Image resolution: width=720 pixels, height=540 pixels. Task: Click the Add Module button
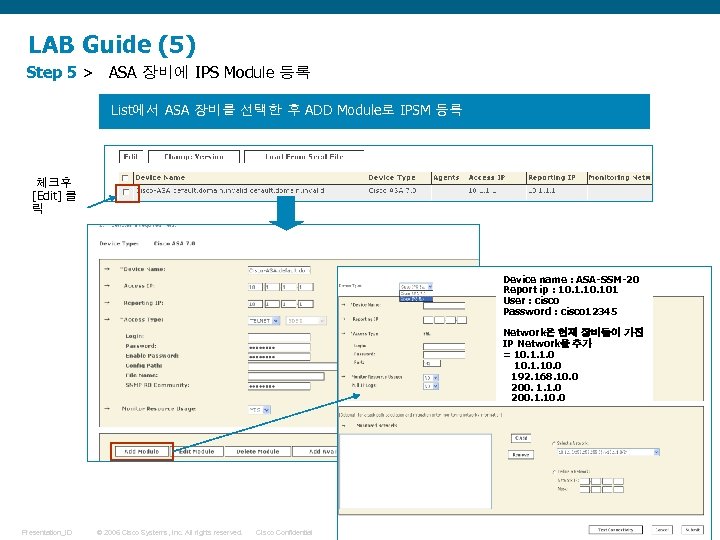142,451
